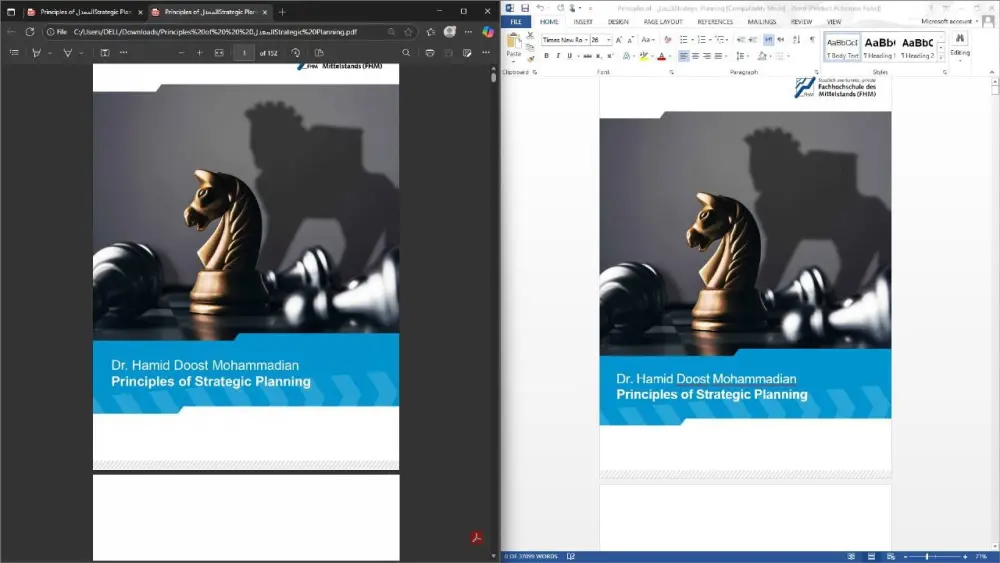Open Word proofing status icon

571,557
